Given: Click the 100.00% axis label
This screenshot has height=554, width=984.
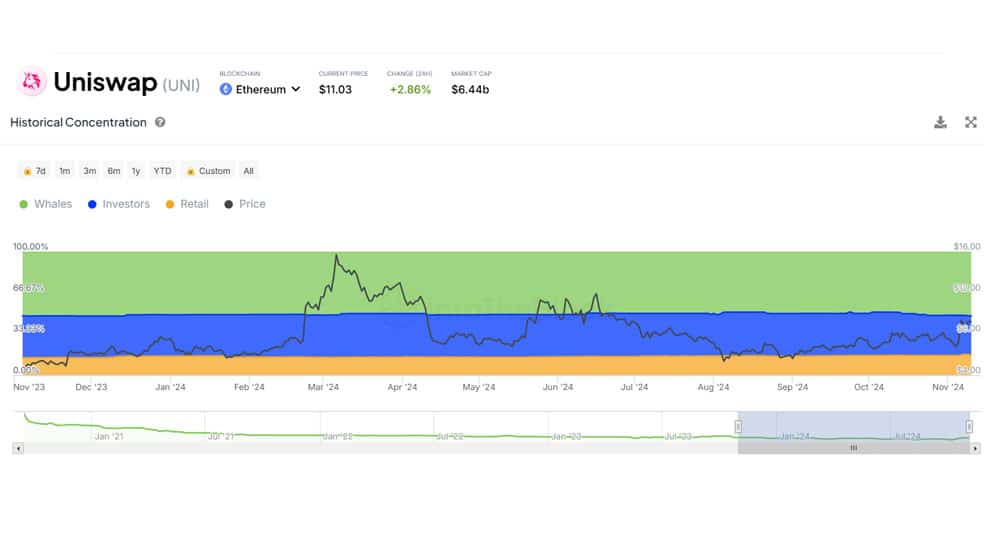Looking at the screenshot, I should (x=31, y=247).
